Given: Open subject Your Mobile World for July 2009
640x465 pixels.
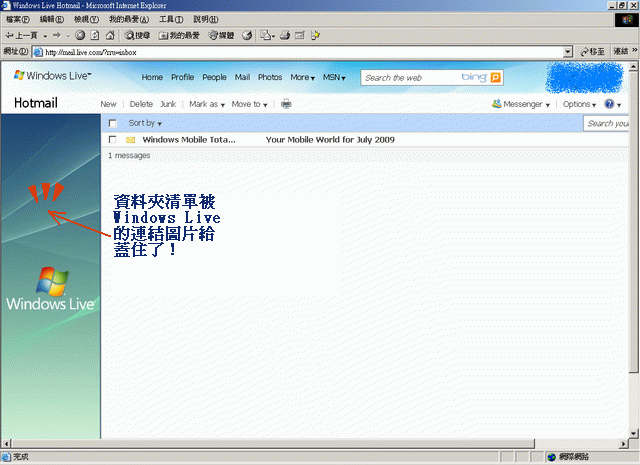Looking at the screenshot, I should coord(330,140).
